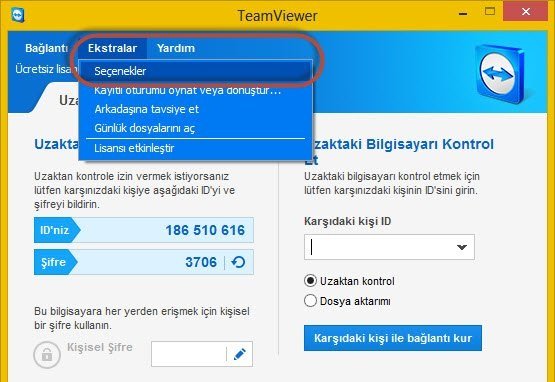Select Arkadaşına tavsiye et menu entry
The height and width of the screenshot is (382, 555).
pos(195,109)
